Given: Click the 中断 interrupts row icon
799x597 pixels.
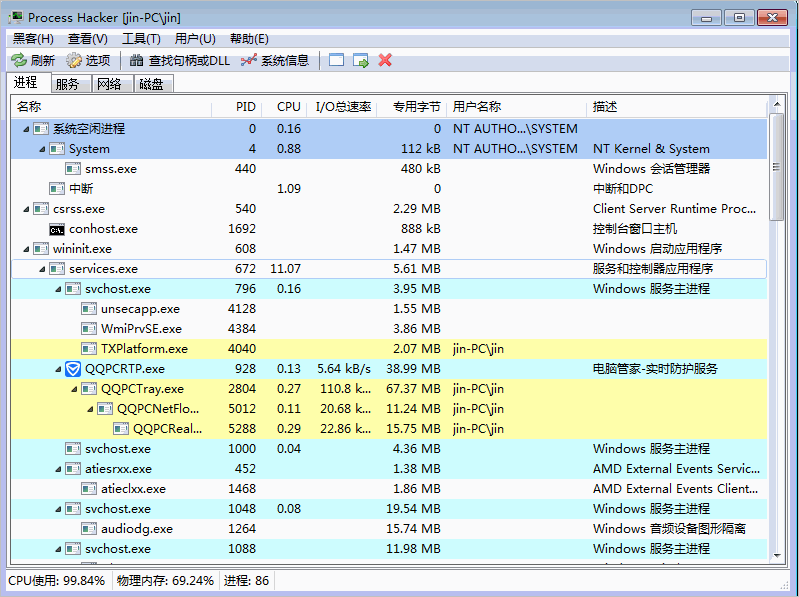Looking at the screenshot, I should click(x=57, y=189).
